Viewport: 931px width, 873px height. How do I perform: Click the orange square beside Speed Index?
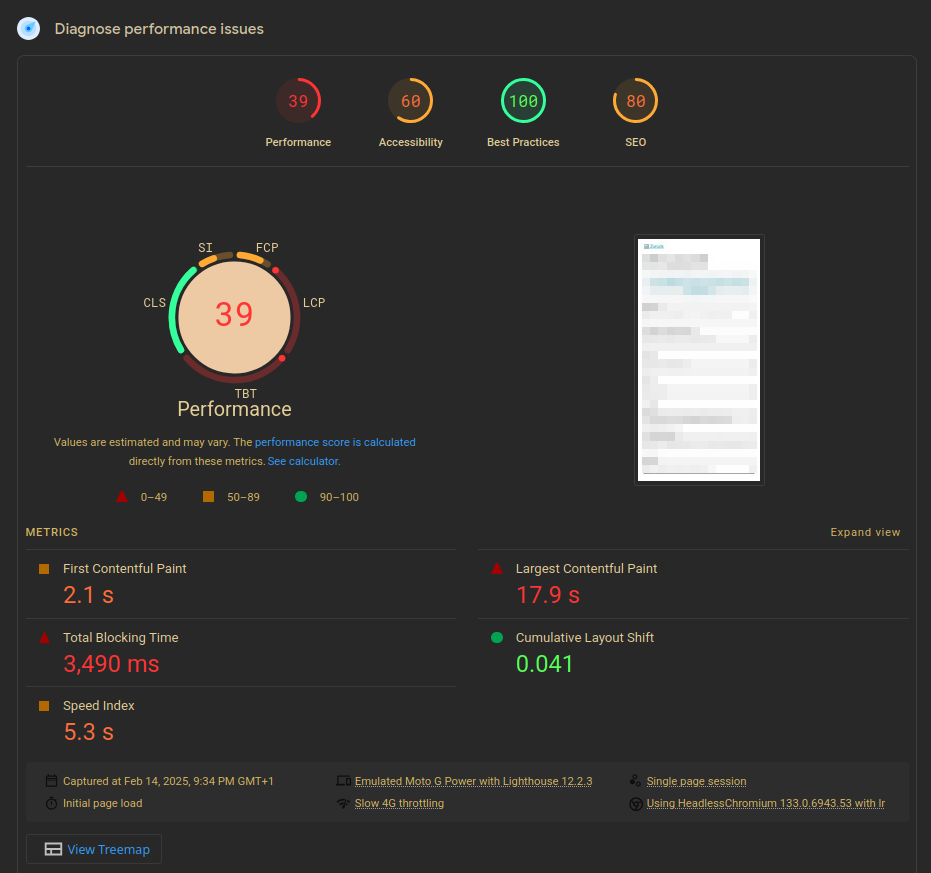point(44,706)
